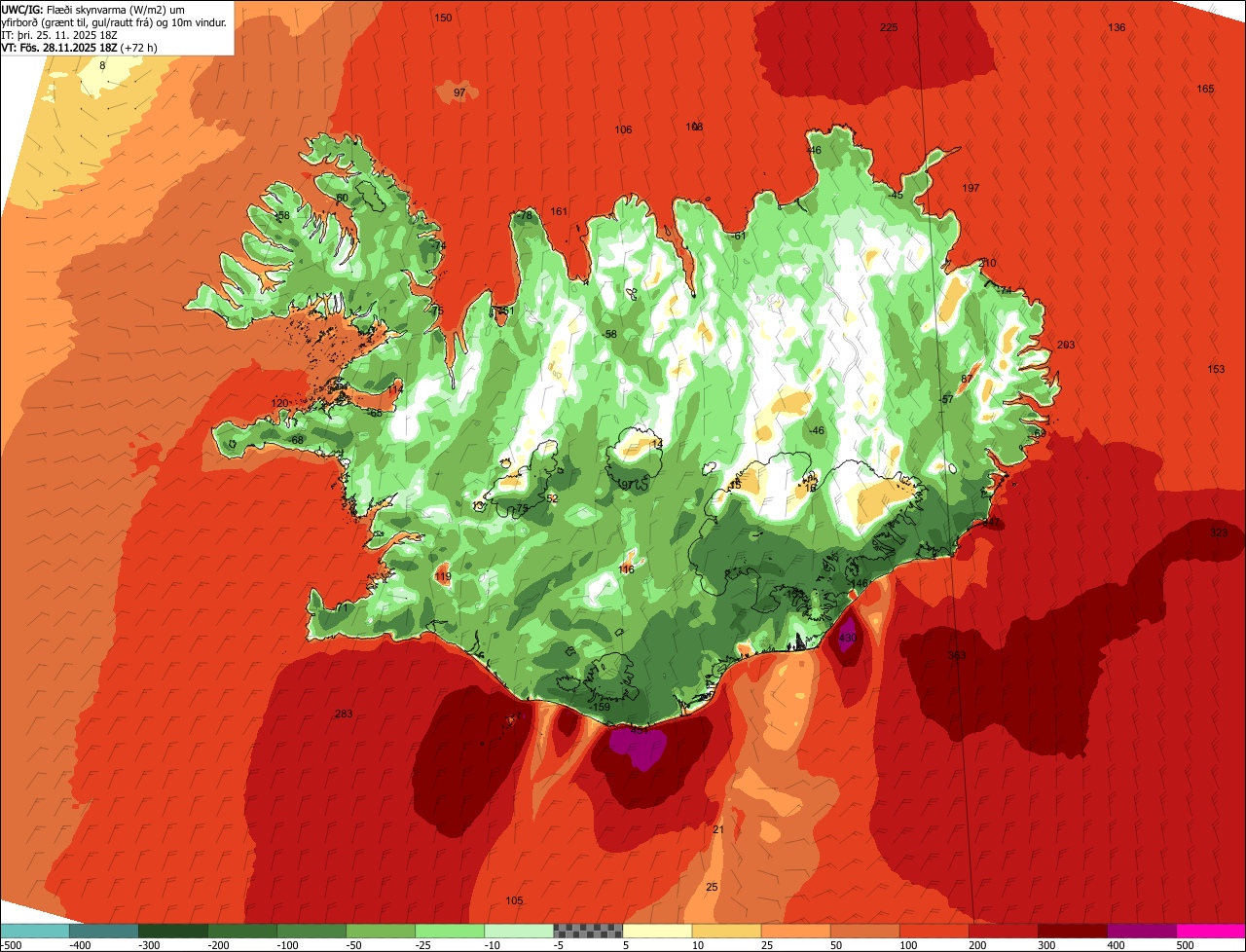Click the legend label "-50"

pyautogui.click(x=354, y=944)
